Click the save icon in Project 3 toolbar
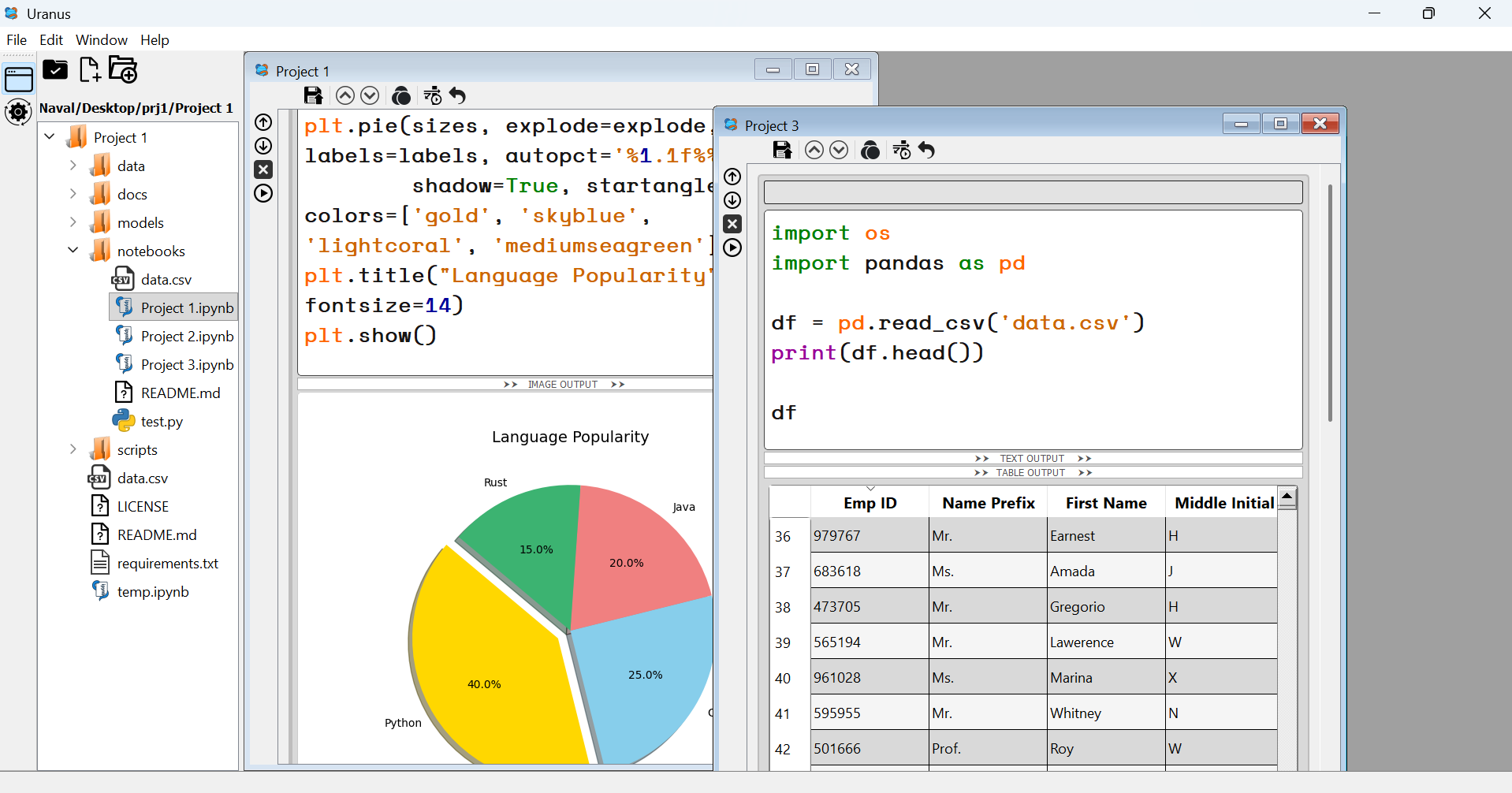1512x793 pixels. [781, 150]
